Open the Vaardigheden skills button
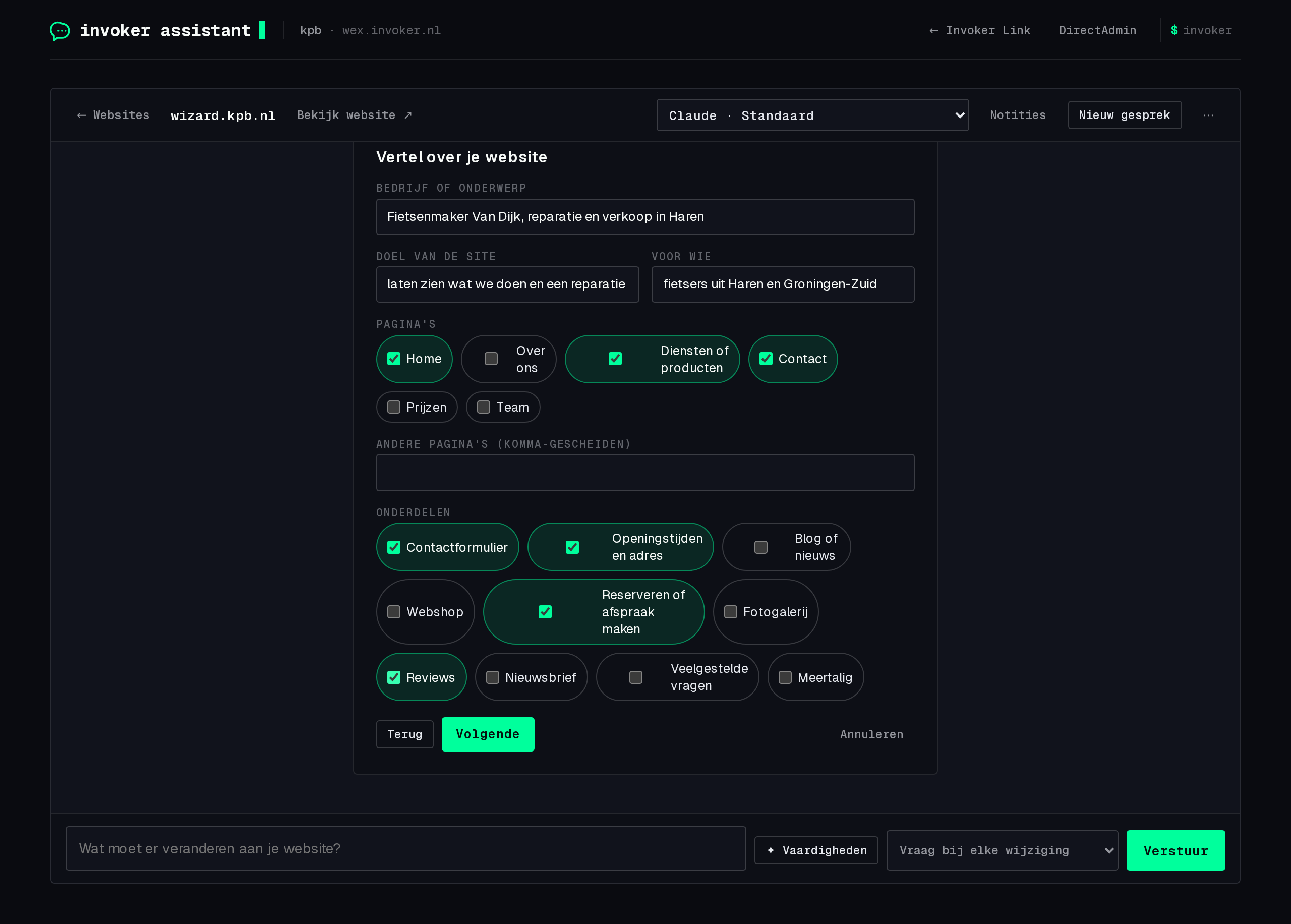Image resolution: width=1291 pixels, height=924 pixels. click(816, 850)
